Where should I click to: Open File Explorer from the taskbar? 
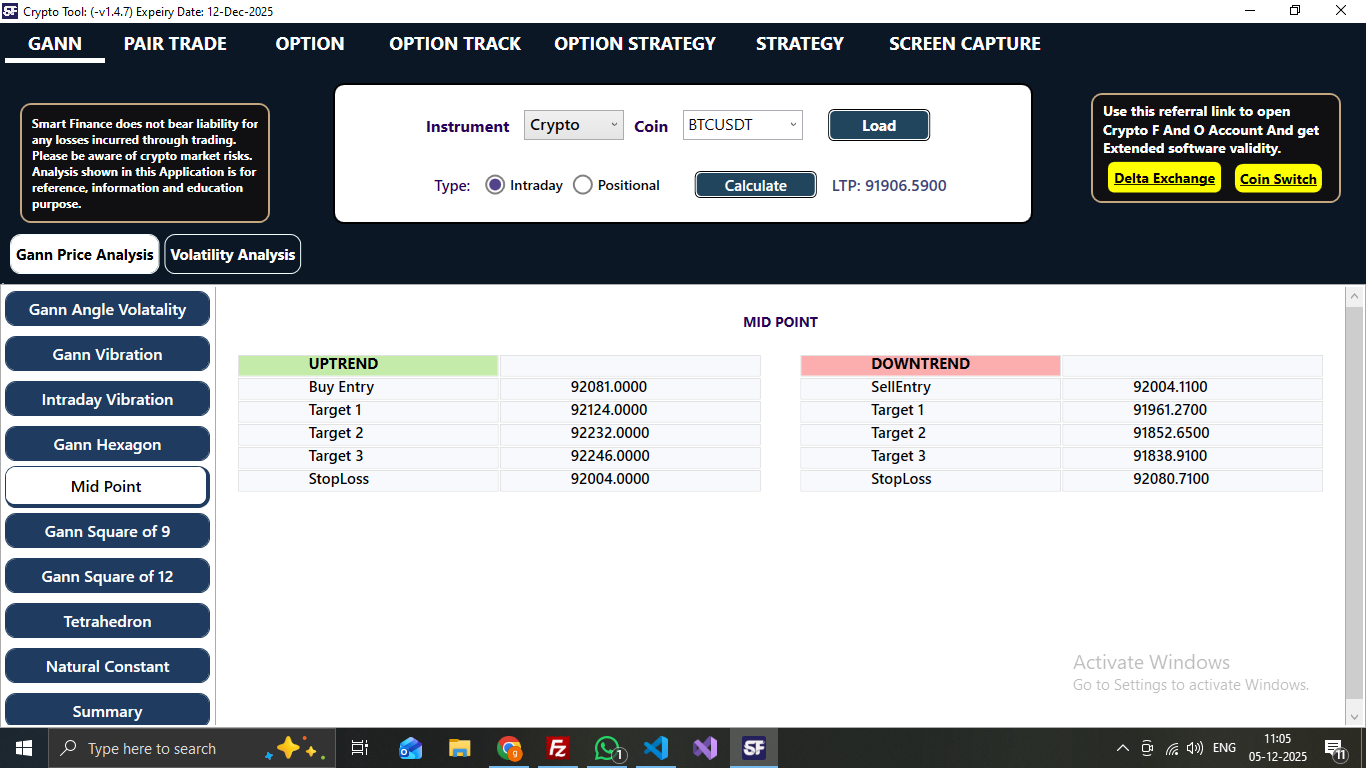459,747
